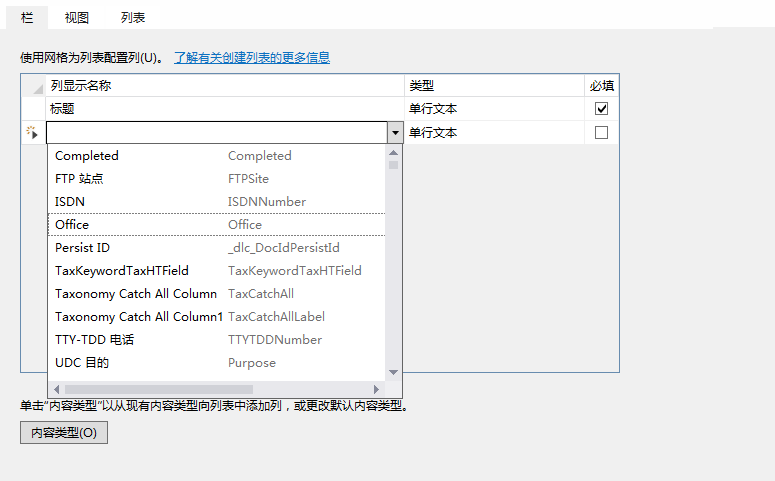Click the vertical scrollbar thumb in dropdown

coord(393,165)
